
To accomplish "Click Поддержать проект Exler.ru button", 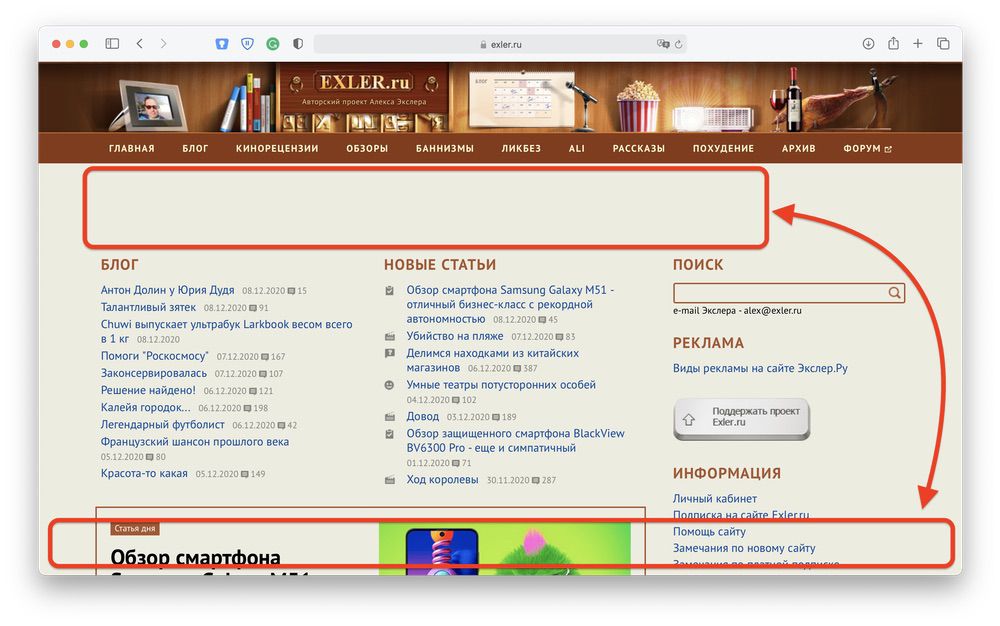I will pos(742,418).
